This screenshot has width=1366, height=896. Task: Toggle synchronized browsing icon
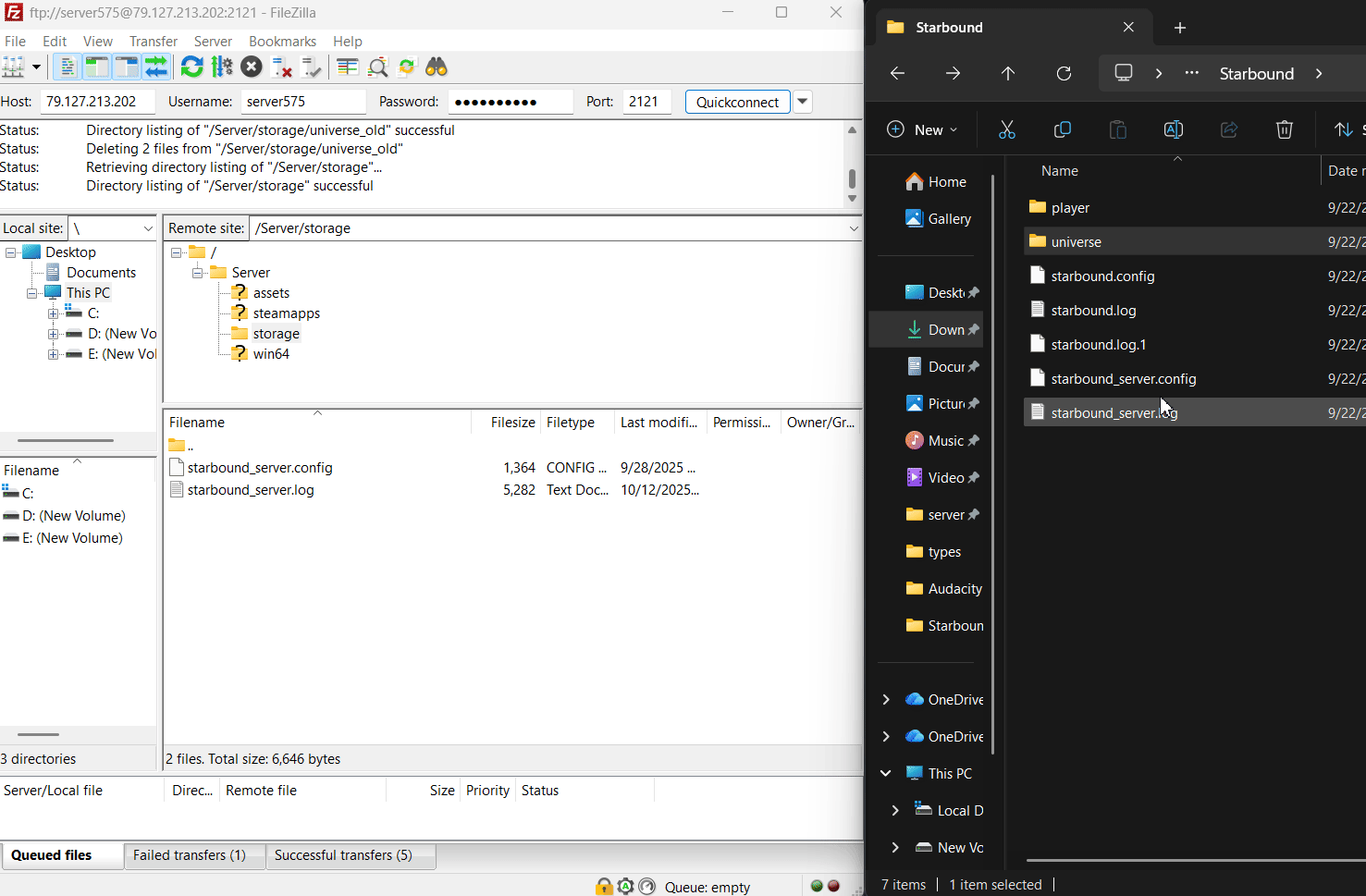coord(407,67)
